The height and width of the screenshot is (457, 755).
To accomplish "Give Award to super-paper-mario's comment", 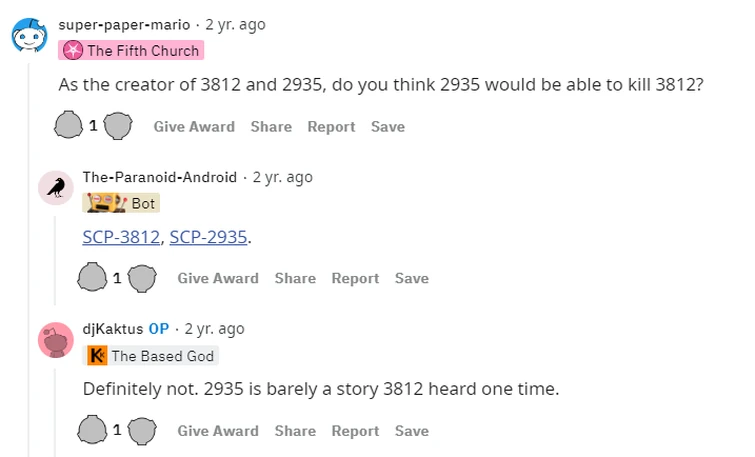I will click(194, 126).
